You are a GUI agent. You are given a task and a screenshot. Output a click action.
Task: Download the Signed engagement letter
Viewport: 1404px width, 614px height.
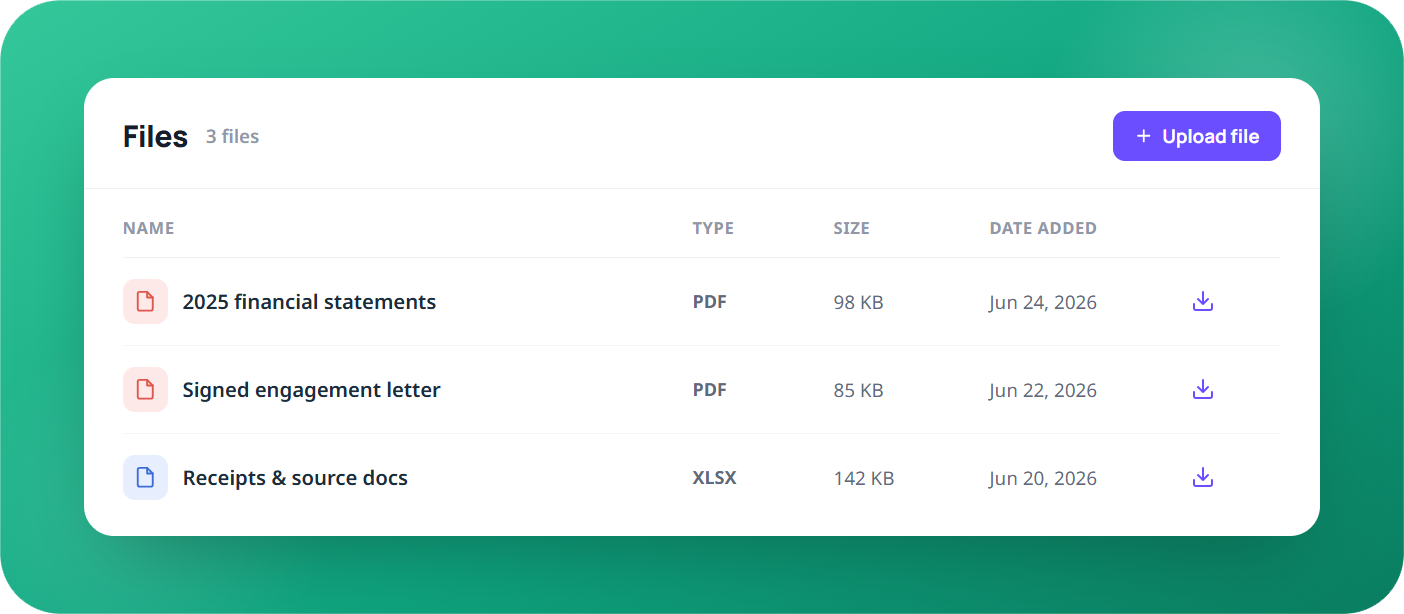[x=1203, y=389]
